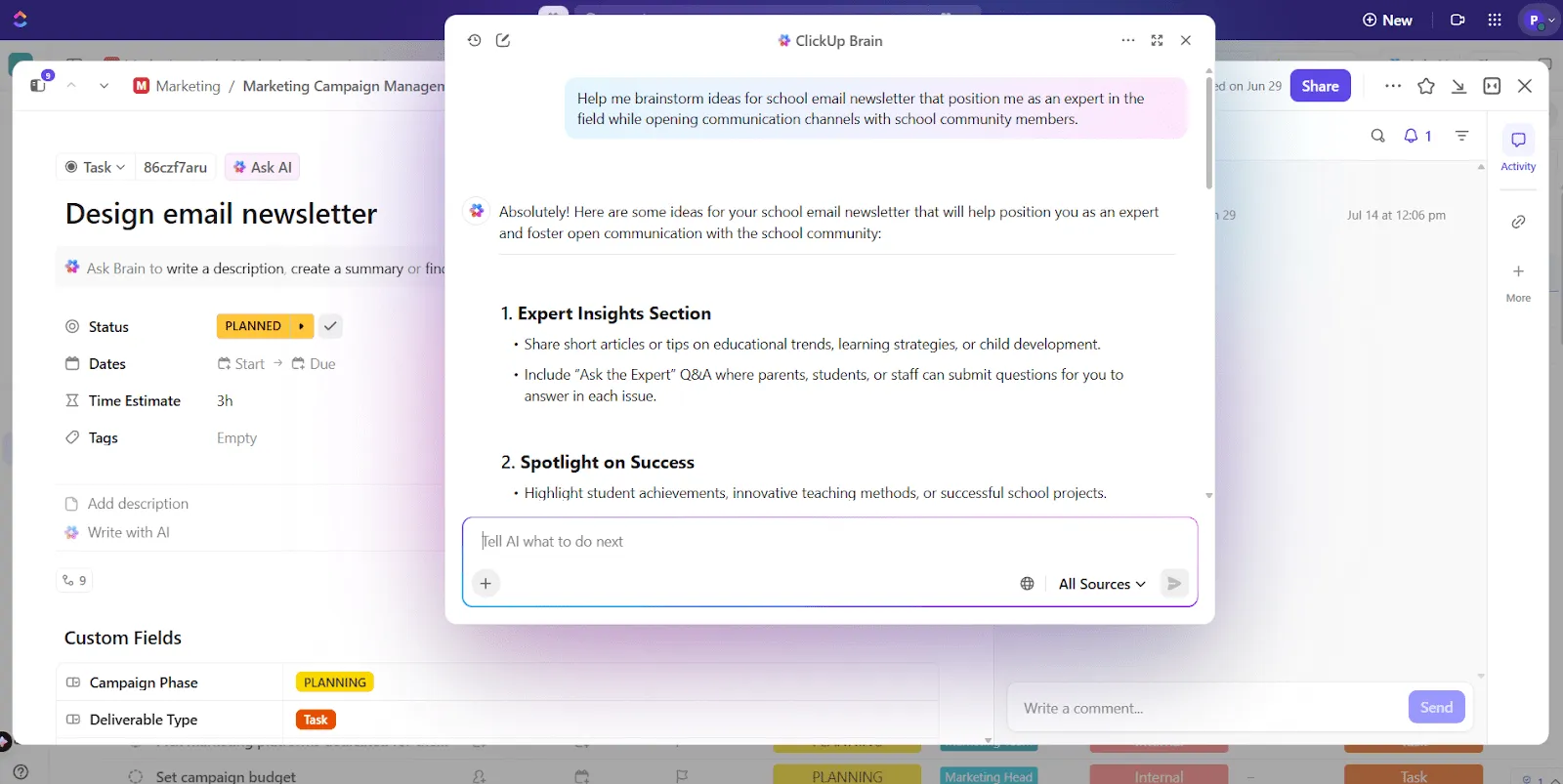Open the 9 subtasks indicator

pyautogui.click(x=74, y=580)
